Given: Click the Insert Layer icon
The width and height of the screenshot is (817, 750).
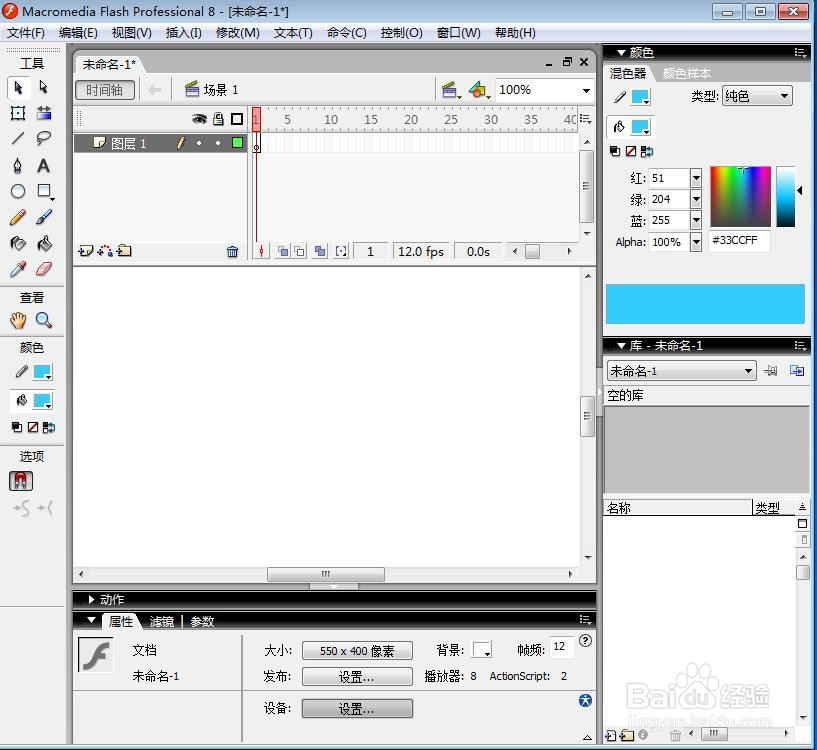Looking at the screenshot, I should (x=85, y=251).
